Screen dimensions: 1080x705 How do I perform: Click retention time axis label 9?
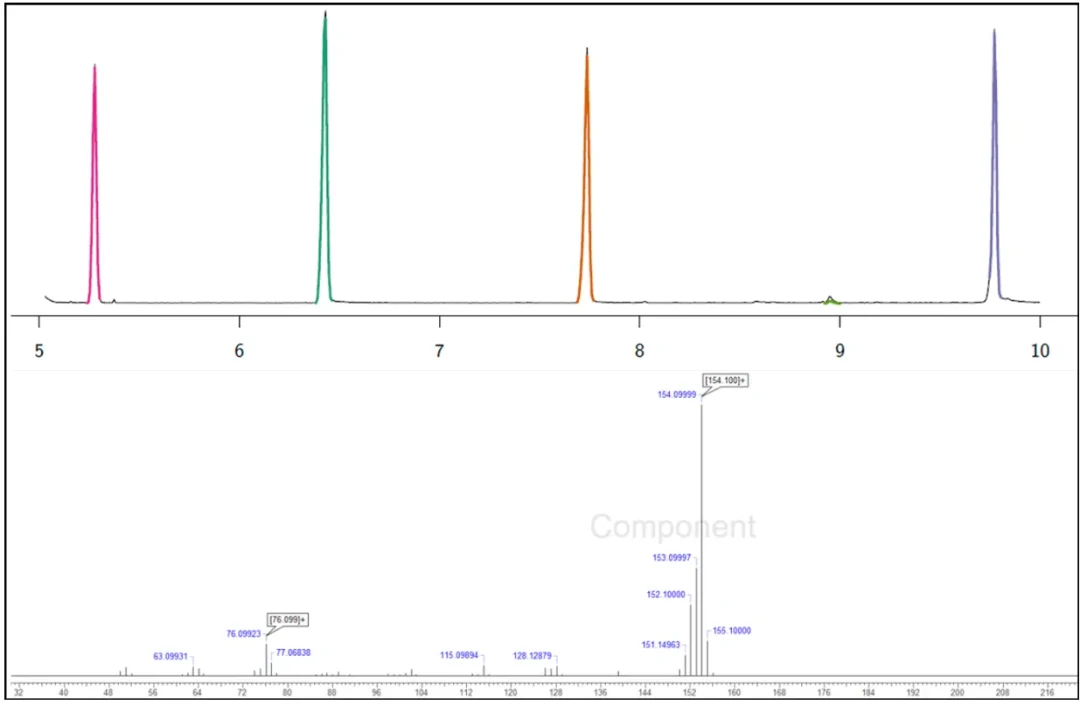pyautogui.click(x=840, y=351)
